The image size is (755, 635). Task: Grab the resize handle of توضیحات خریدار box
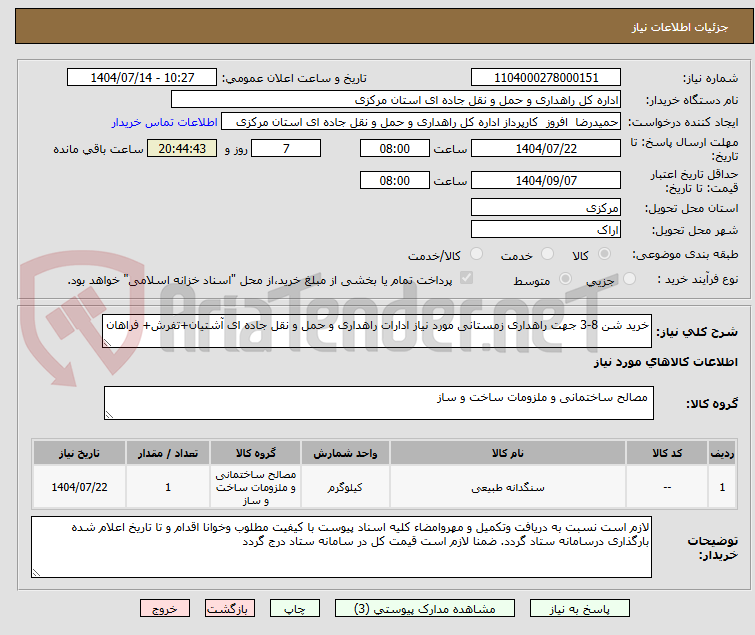pyautogui.click(x=37, y=573)
